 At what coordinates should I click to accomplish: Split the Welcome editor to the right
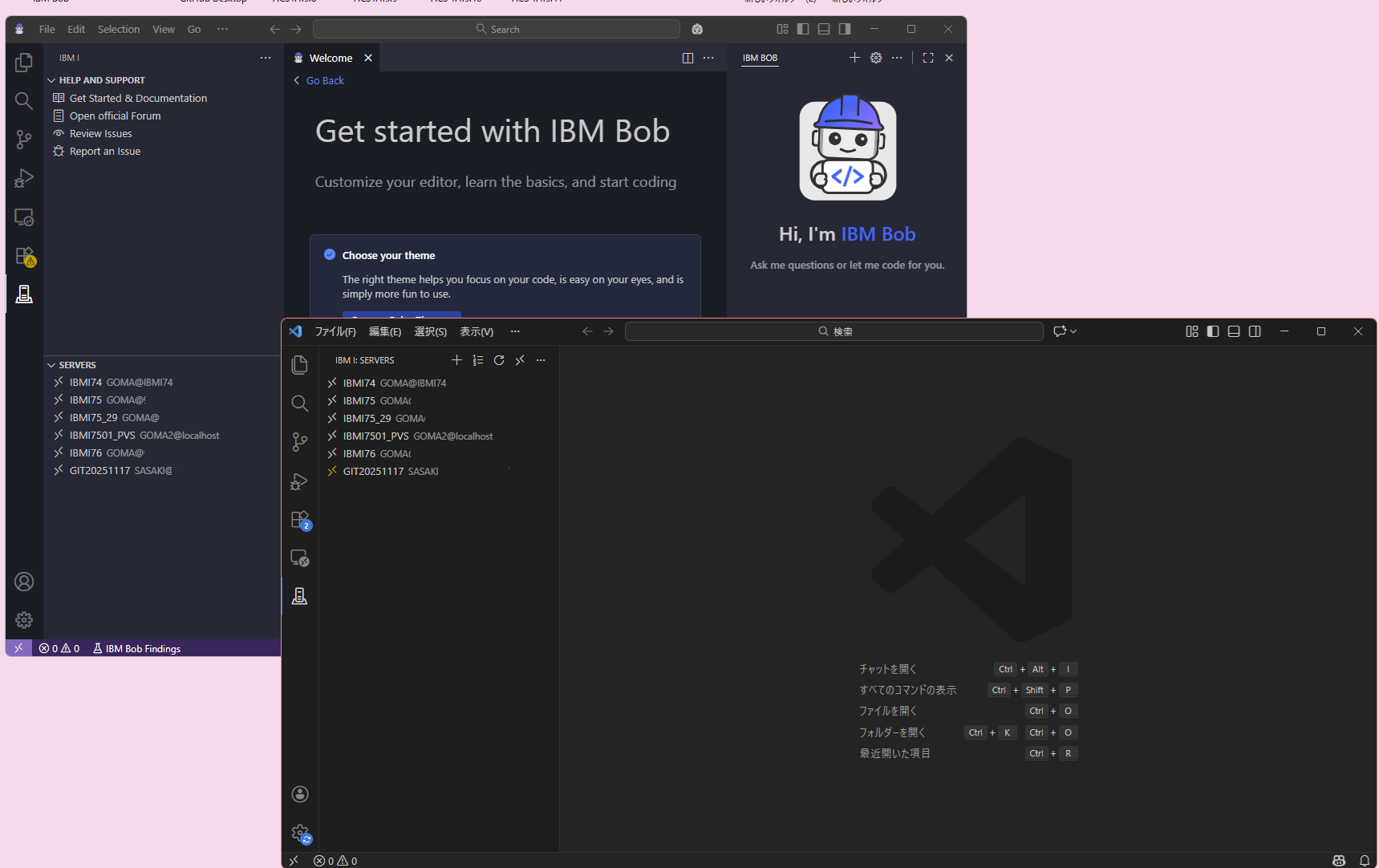[x=687, y=58]
